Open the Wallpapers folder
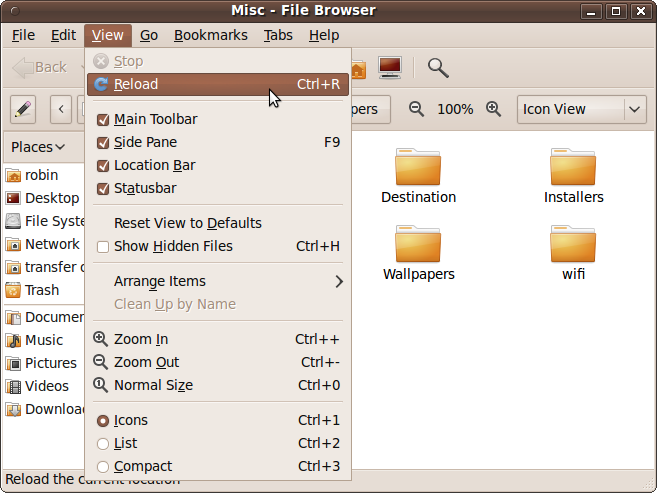 (x=418, y=253)
